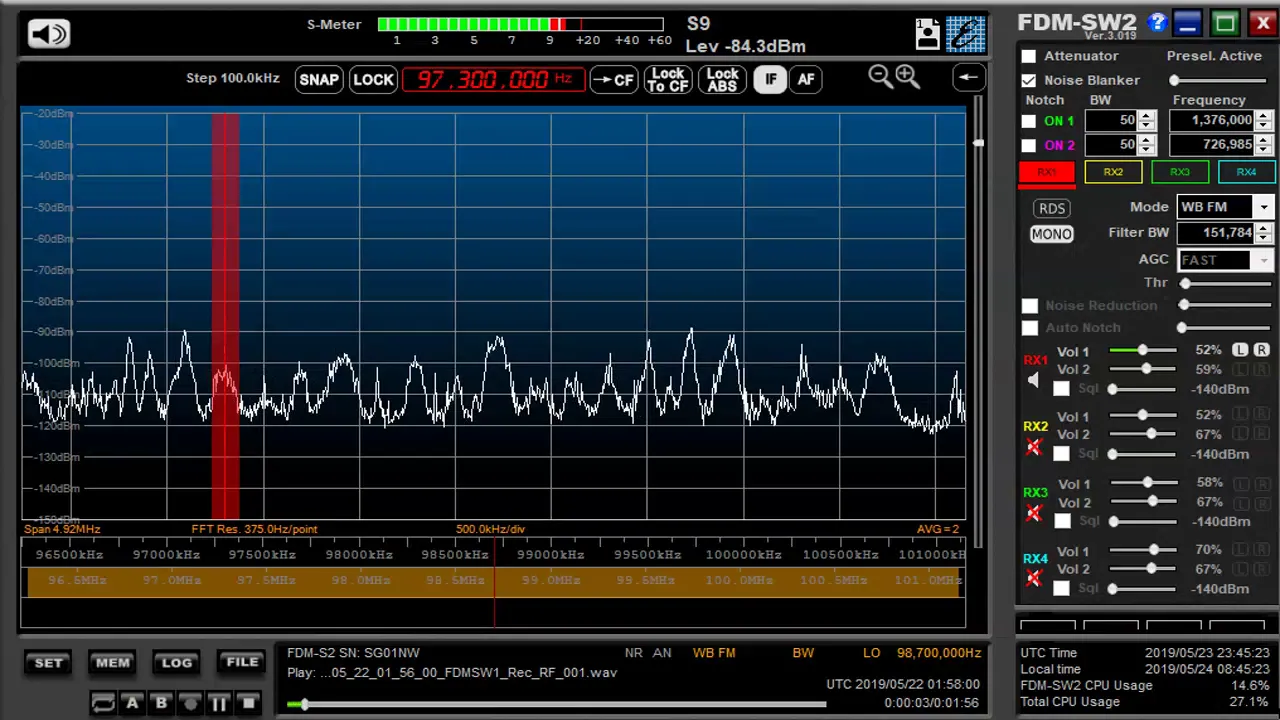Enable the Noise Reduction checkbox

click(x=1030, y=305)
